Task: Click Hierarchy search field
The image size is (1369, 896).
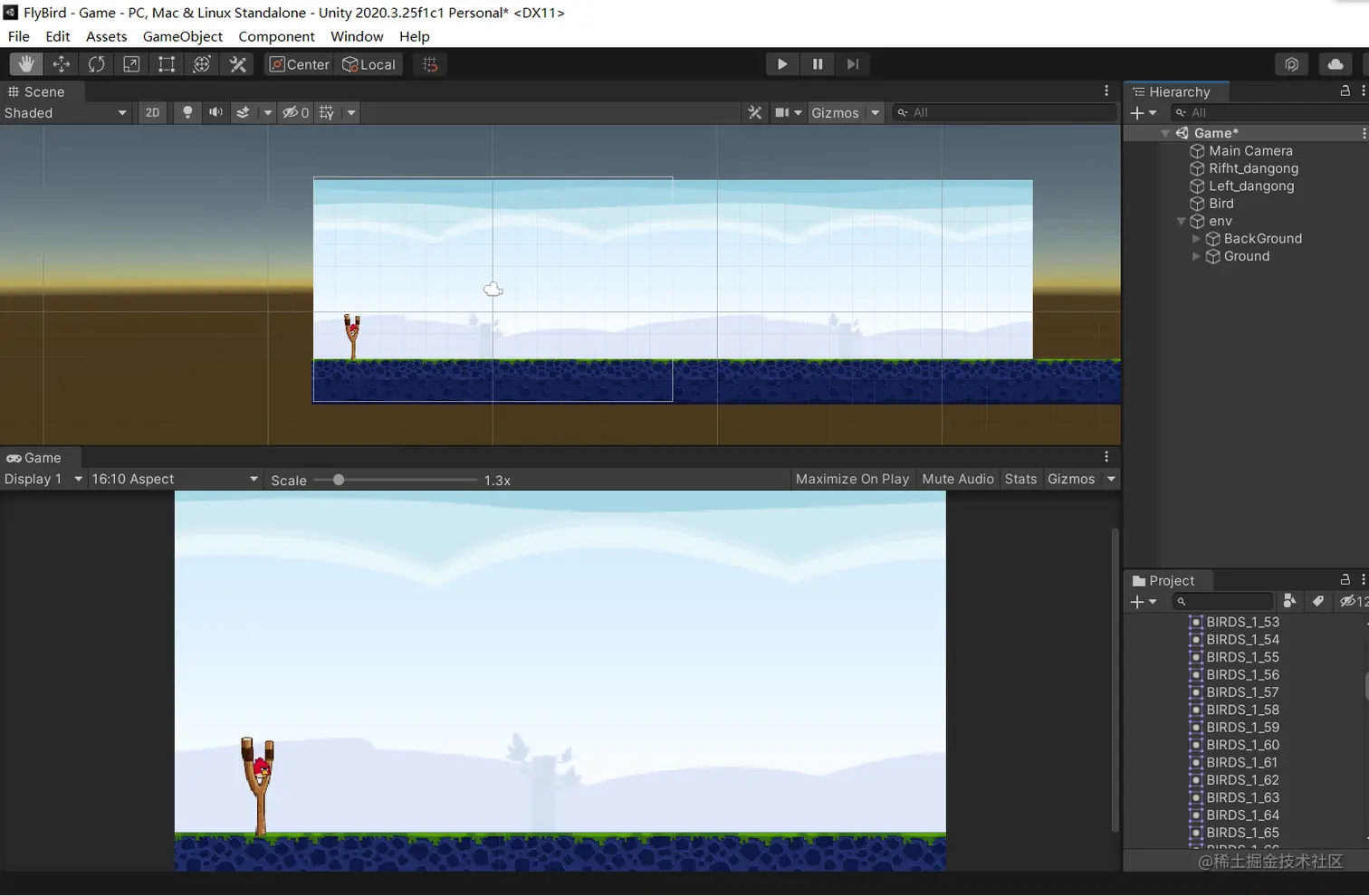Action: point(1269,113)
